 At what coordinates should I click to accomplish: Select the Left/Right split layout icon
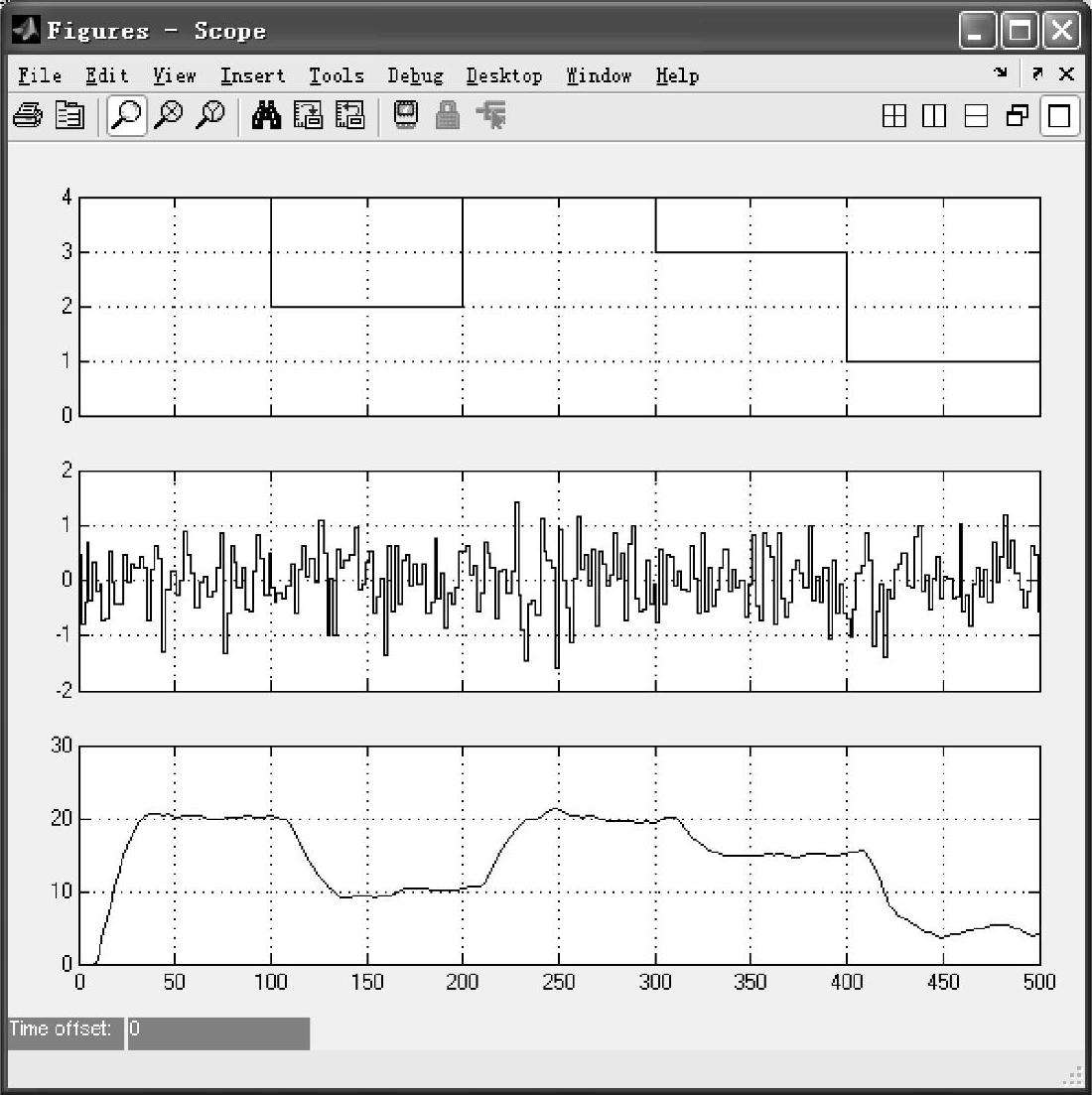[x=934, y=117]
